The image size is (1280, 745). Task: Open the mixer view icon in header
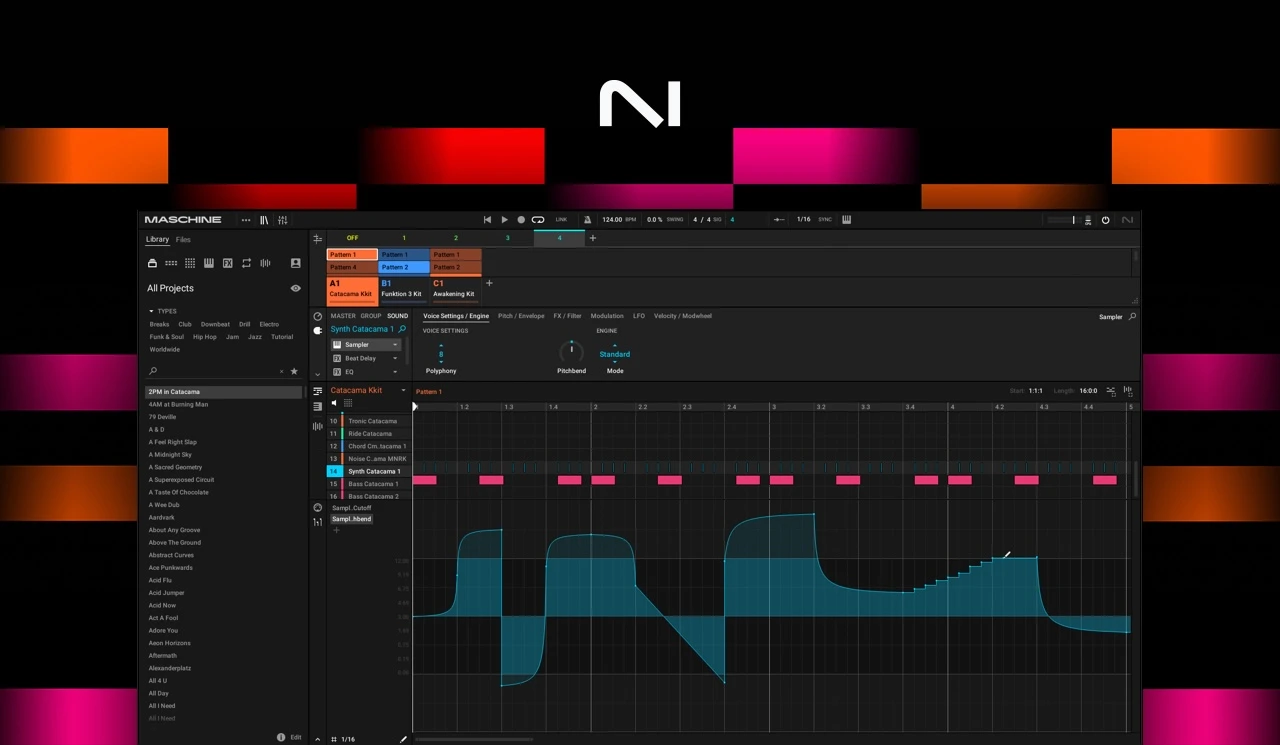click(283, 220)
